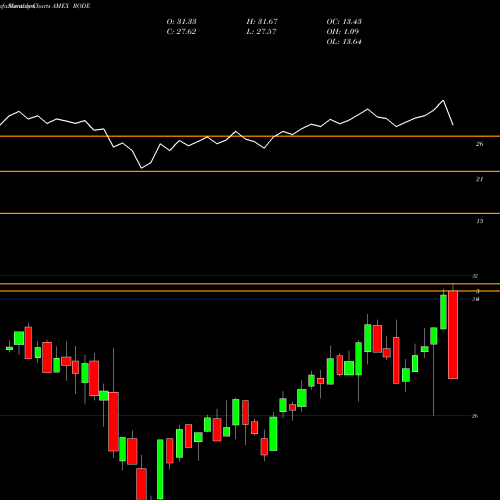Click the '32' price axis label
This screenshot has height=500, width=500.
click(475, 276)
